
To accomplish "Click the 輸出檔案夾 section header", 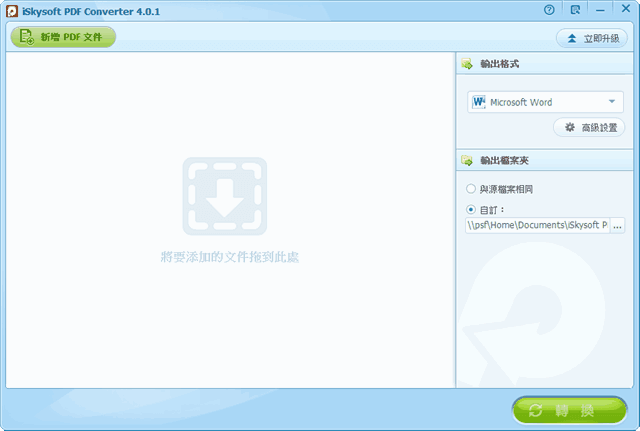I will pyautogui.click(x=544, y=160).
